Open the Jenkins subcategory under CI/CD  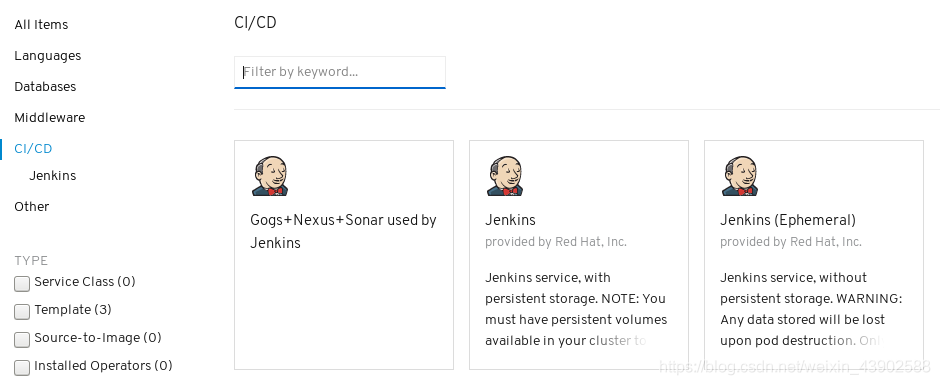pyautogui.click(x=53, y=176)
